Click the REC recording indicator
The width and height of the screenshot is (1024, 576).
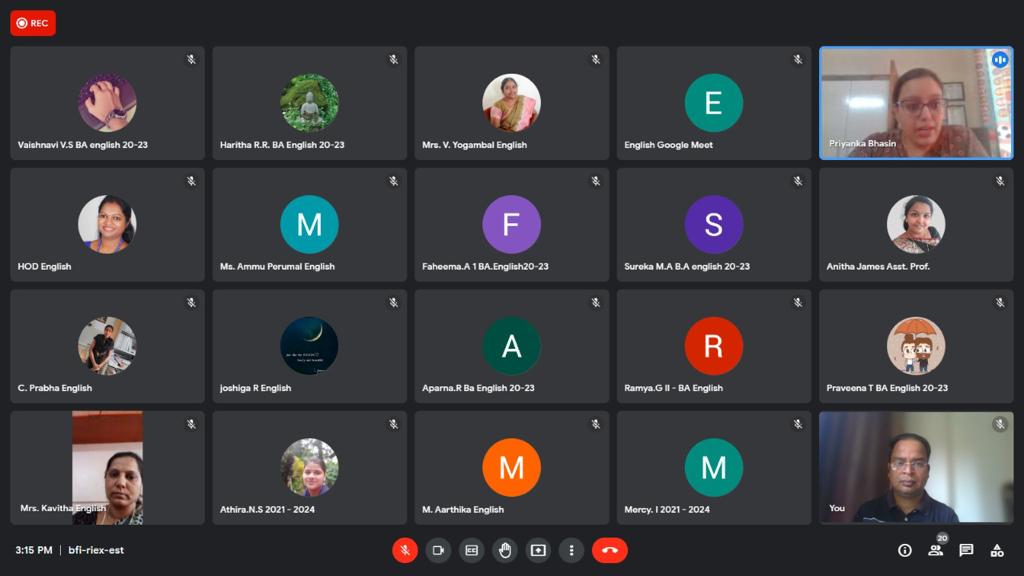click(33, 23)
